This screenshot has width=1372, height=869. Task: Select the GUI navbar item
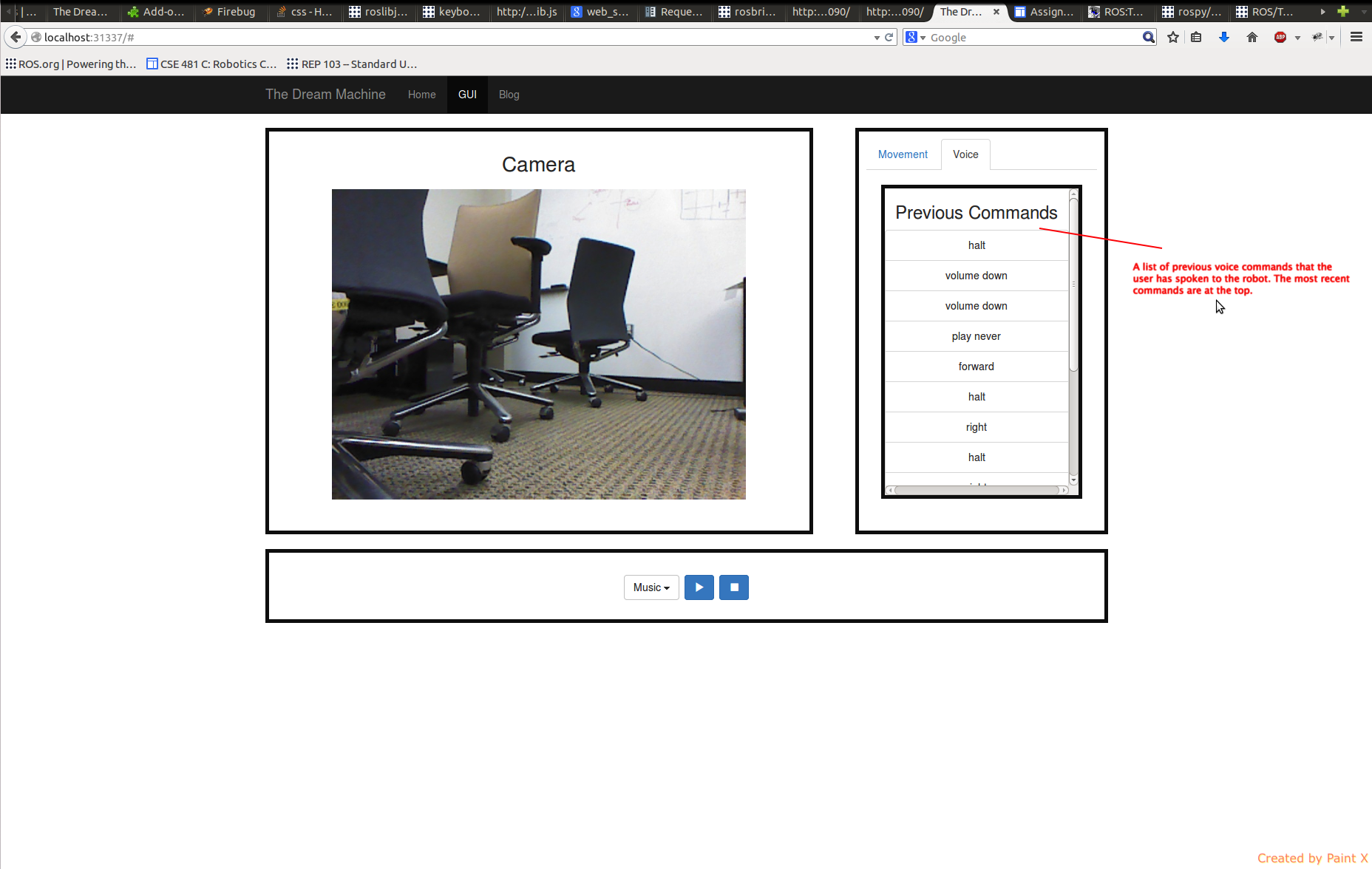coord(467,95)
